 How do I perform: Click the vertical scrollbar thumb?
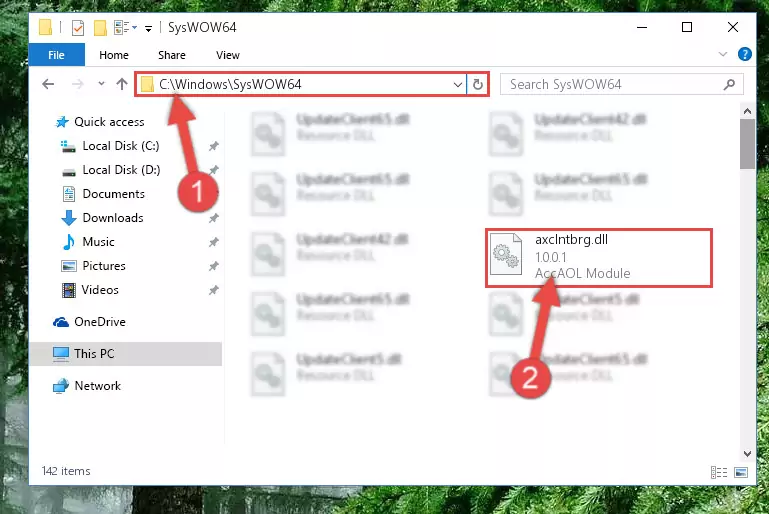(747, 144)
